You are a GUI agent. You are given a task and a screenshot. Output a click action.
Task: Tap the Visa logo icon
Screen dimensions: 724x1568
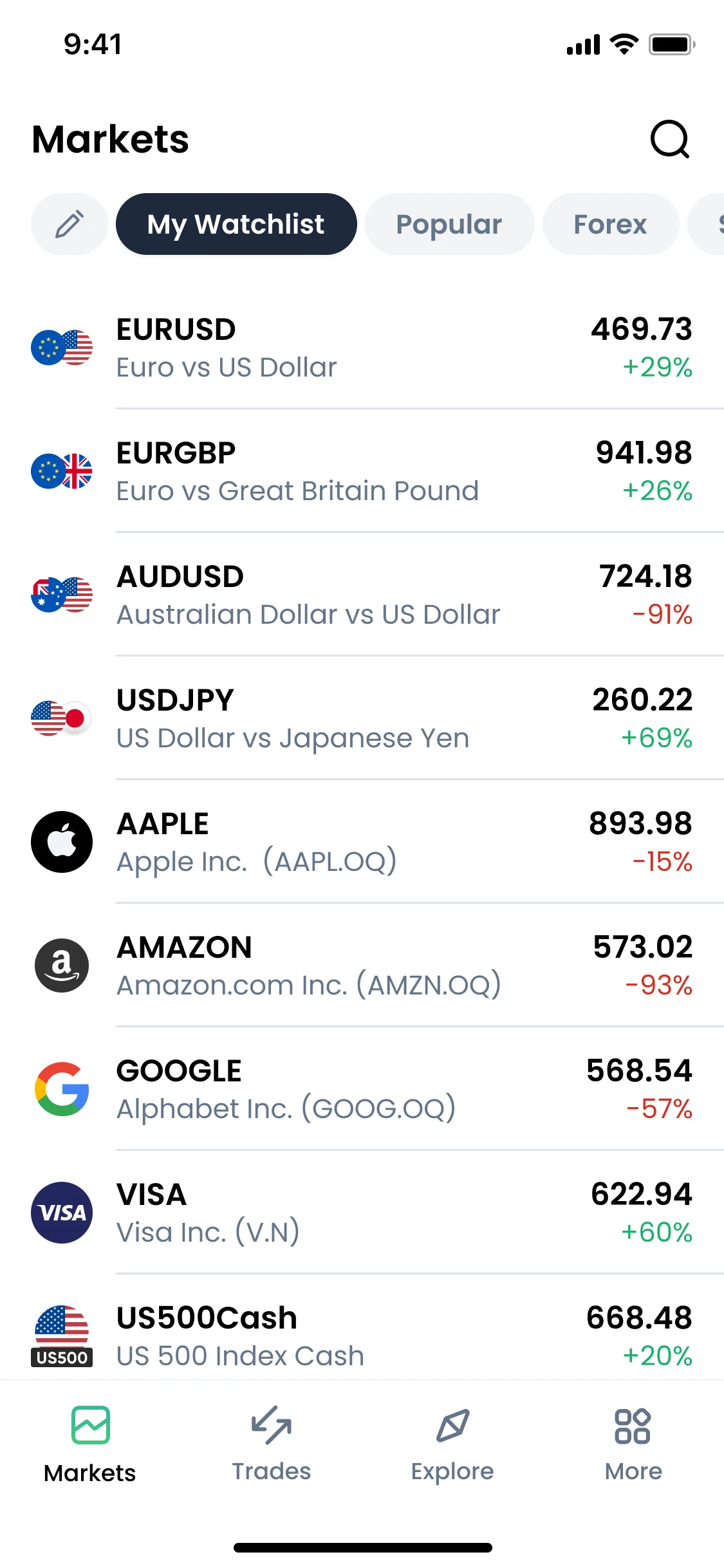tap(62, 1213)
